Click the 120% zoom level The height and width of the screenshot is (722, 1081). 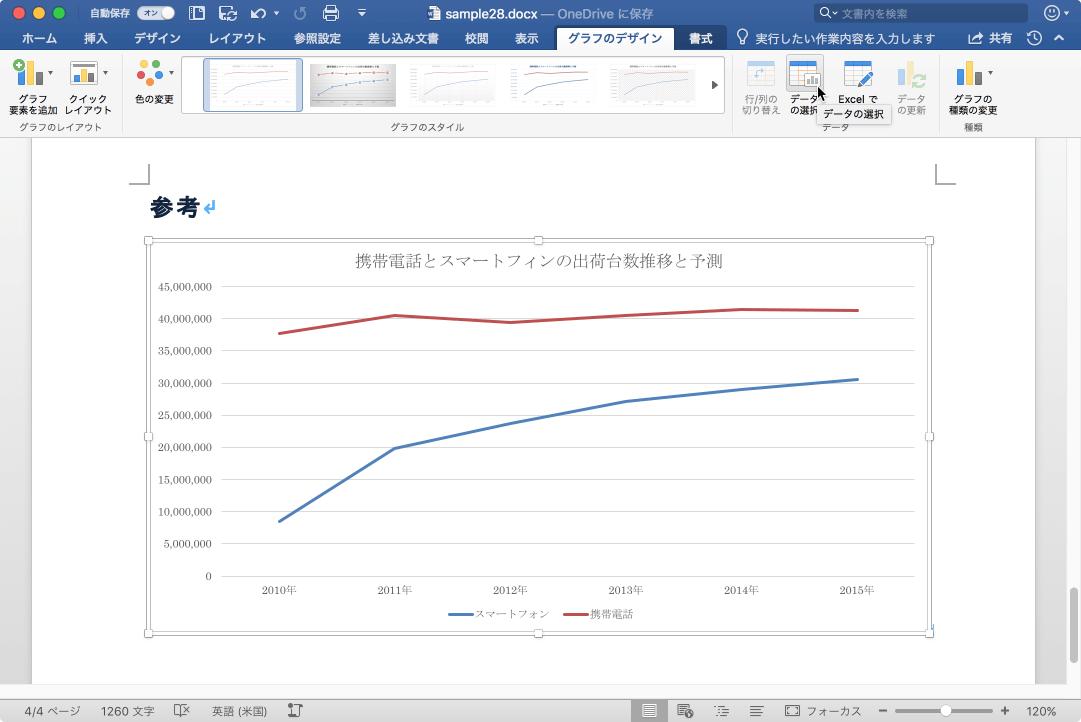click(1041, 711)
